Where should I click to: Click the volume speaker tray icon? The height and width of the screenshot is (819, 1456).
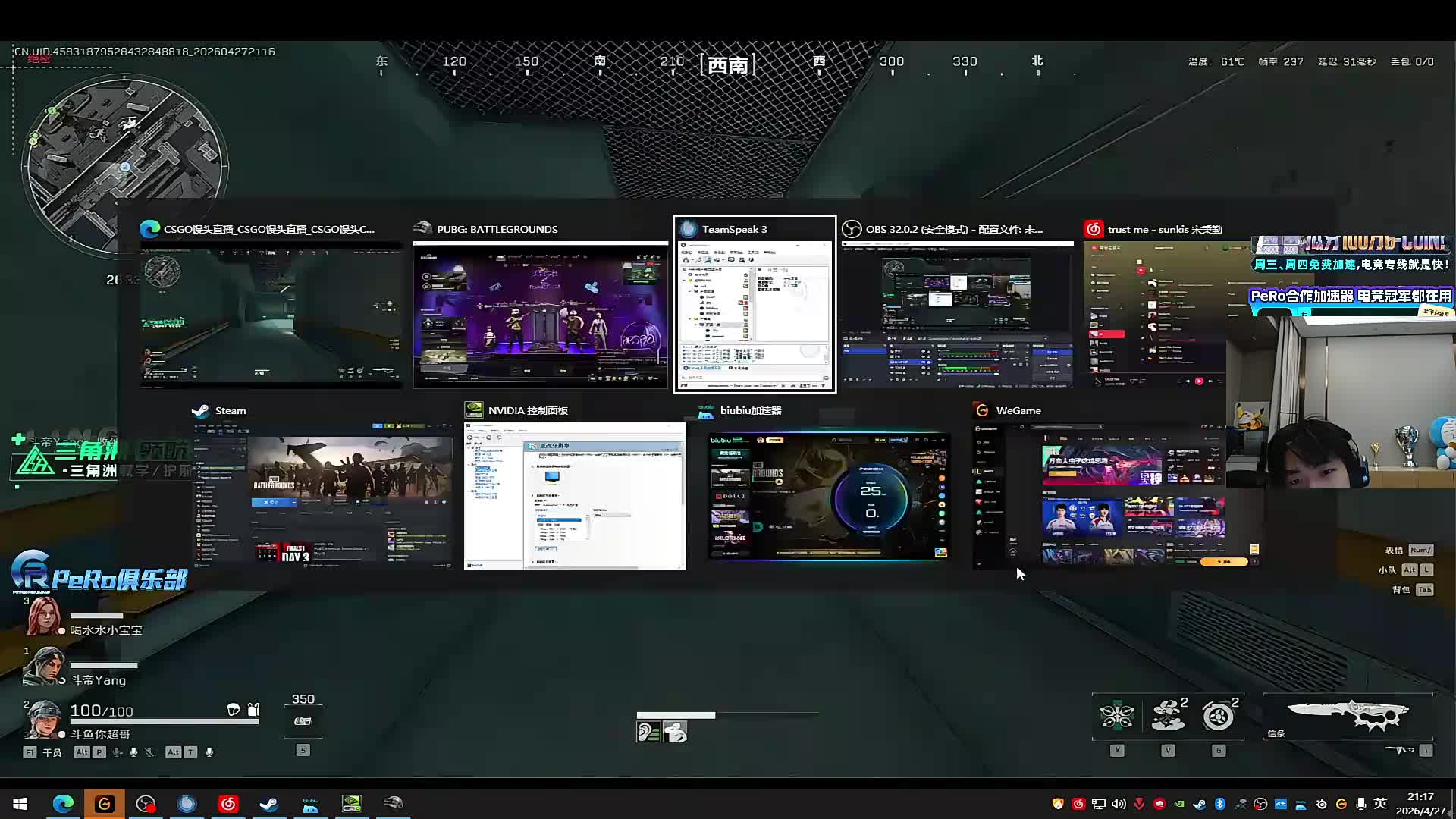point(1119,804)
